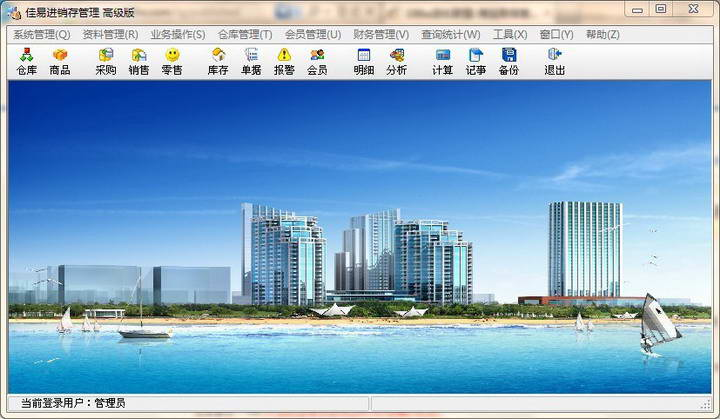Open the 资料管理(R) menu
This screenshot has width=720, height=419.
pyautogui.click(x=110, y=34)
